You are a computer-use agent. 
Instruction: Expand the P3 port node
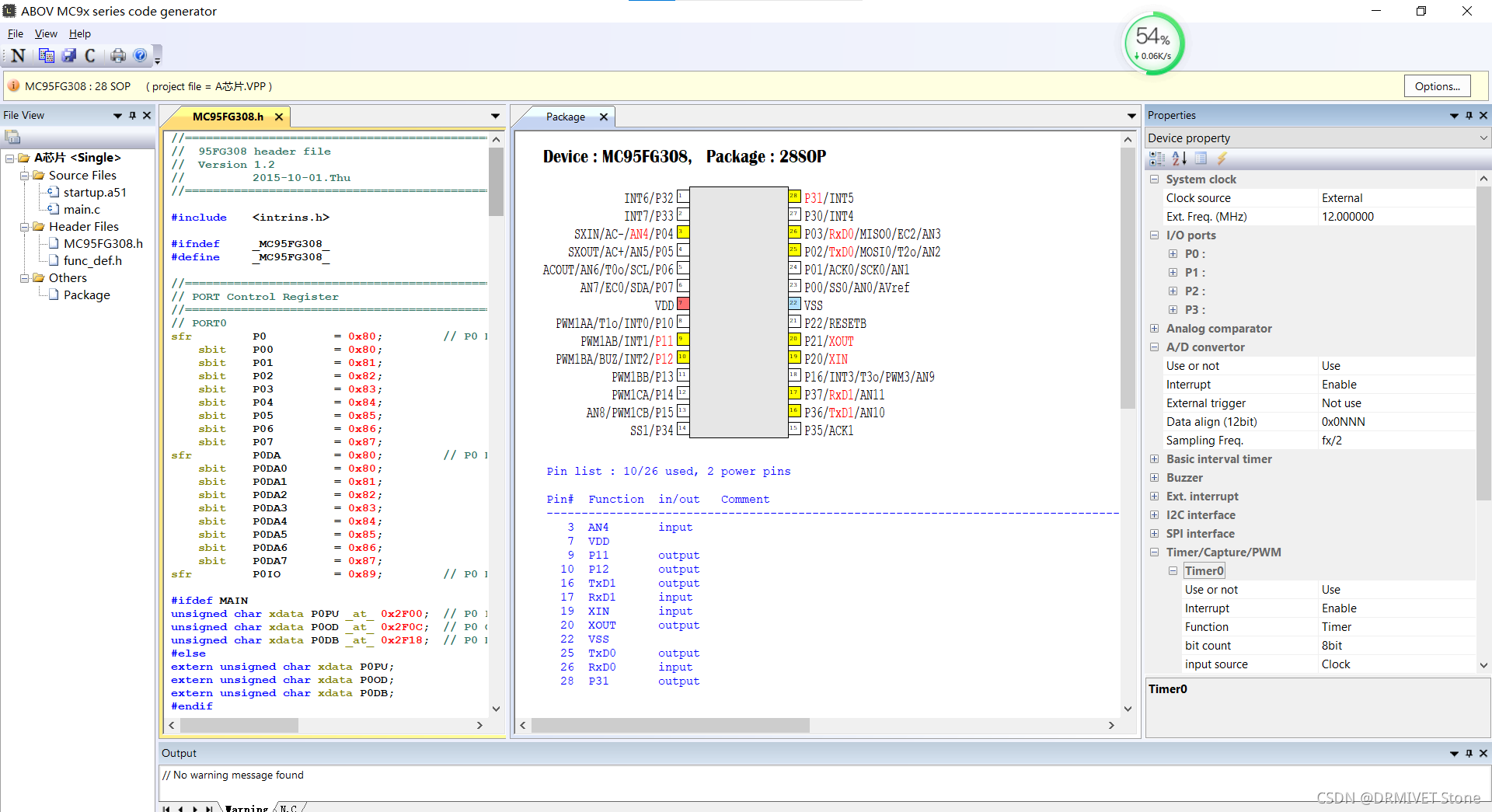(x=1173, y=309)
